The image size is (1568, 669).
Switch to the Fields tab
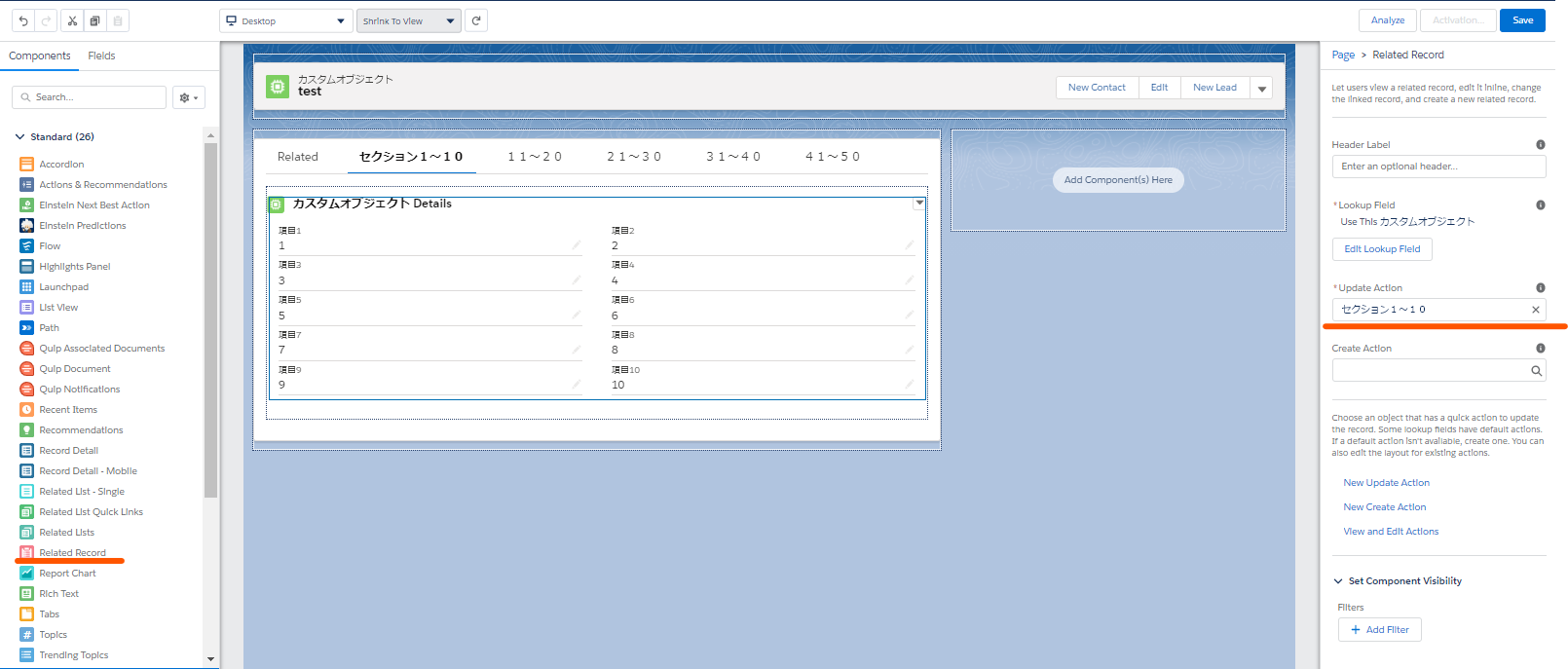[x=101, y=56]
